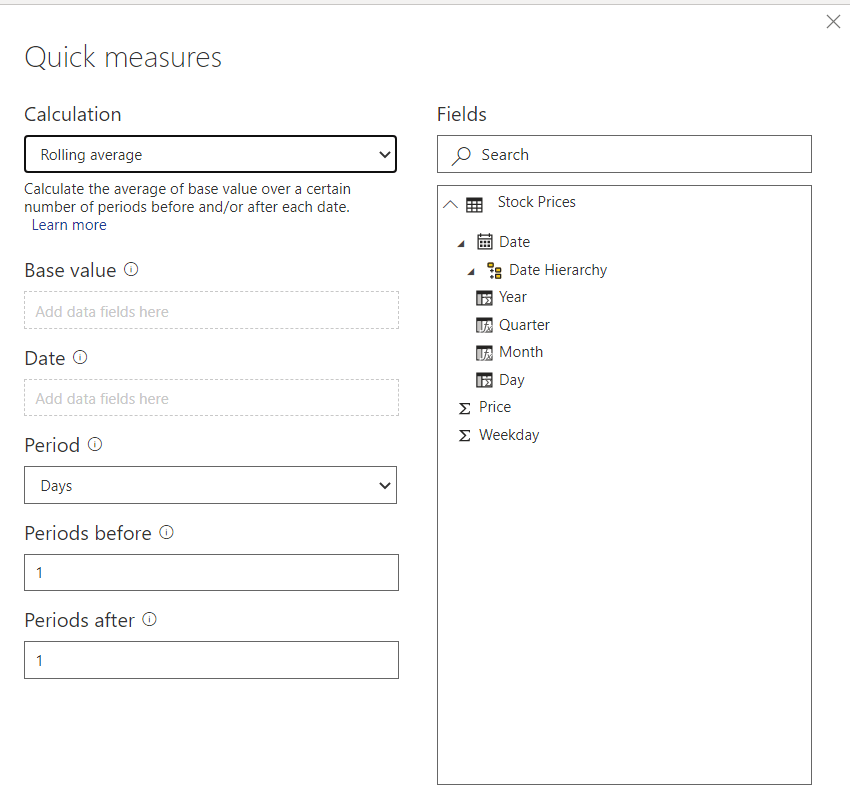
Task: Select the Month hierarchy level
Action: [521, 352]
